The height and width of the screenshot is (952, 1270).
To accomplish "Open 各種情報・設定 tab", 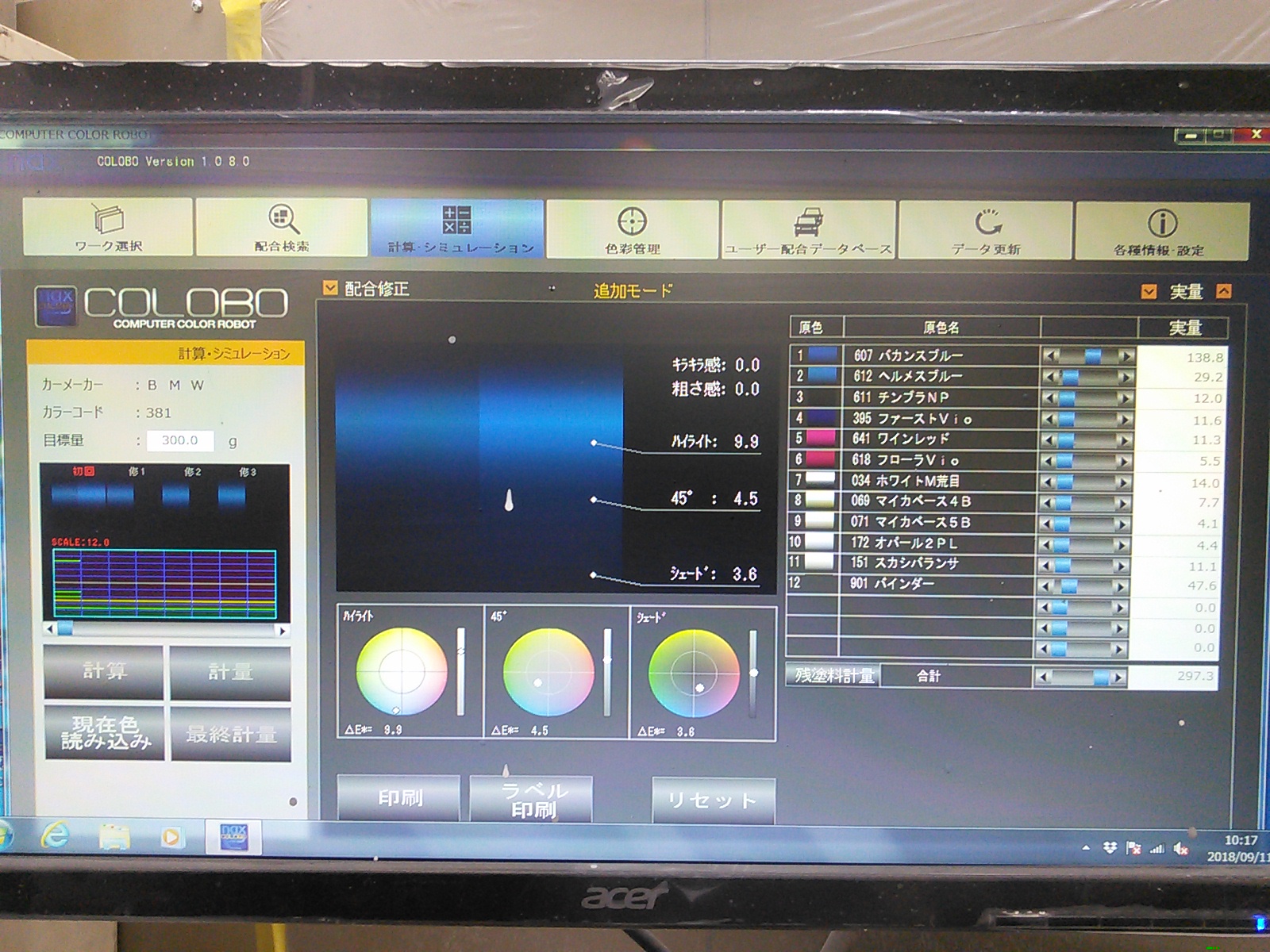I will point(1162,232).
